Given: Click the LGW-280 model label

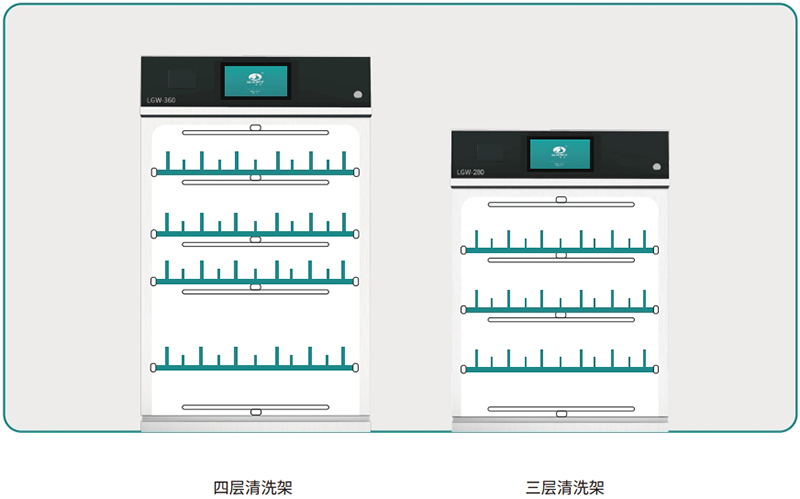Looking at the screenshot, I should (x=470, y=171).
